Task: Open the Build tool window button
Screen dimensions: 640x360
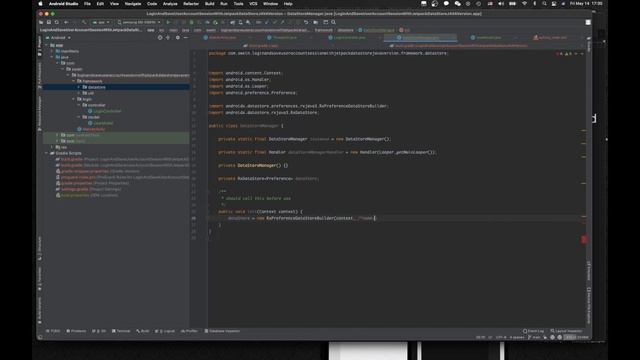Action: [x=143, y=331]
